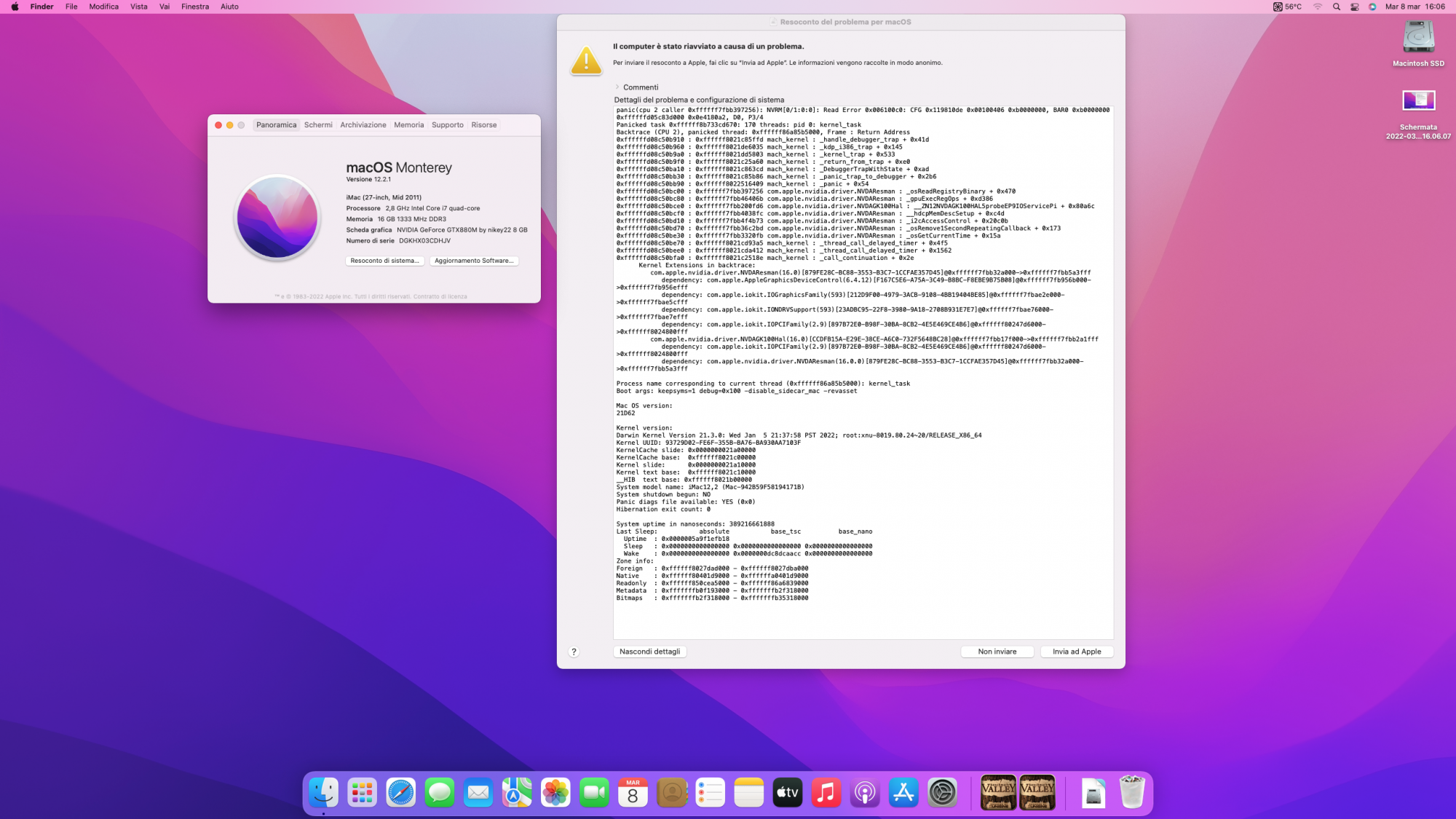
Task: Open System Preferences gear icon
Action: pos(942,792)
